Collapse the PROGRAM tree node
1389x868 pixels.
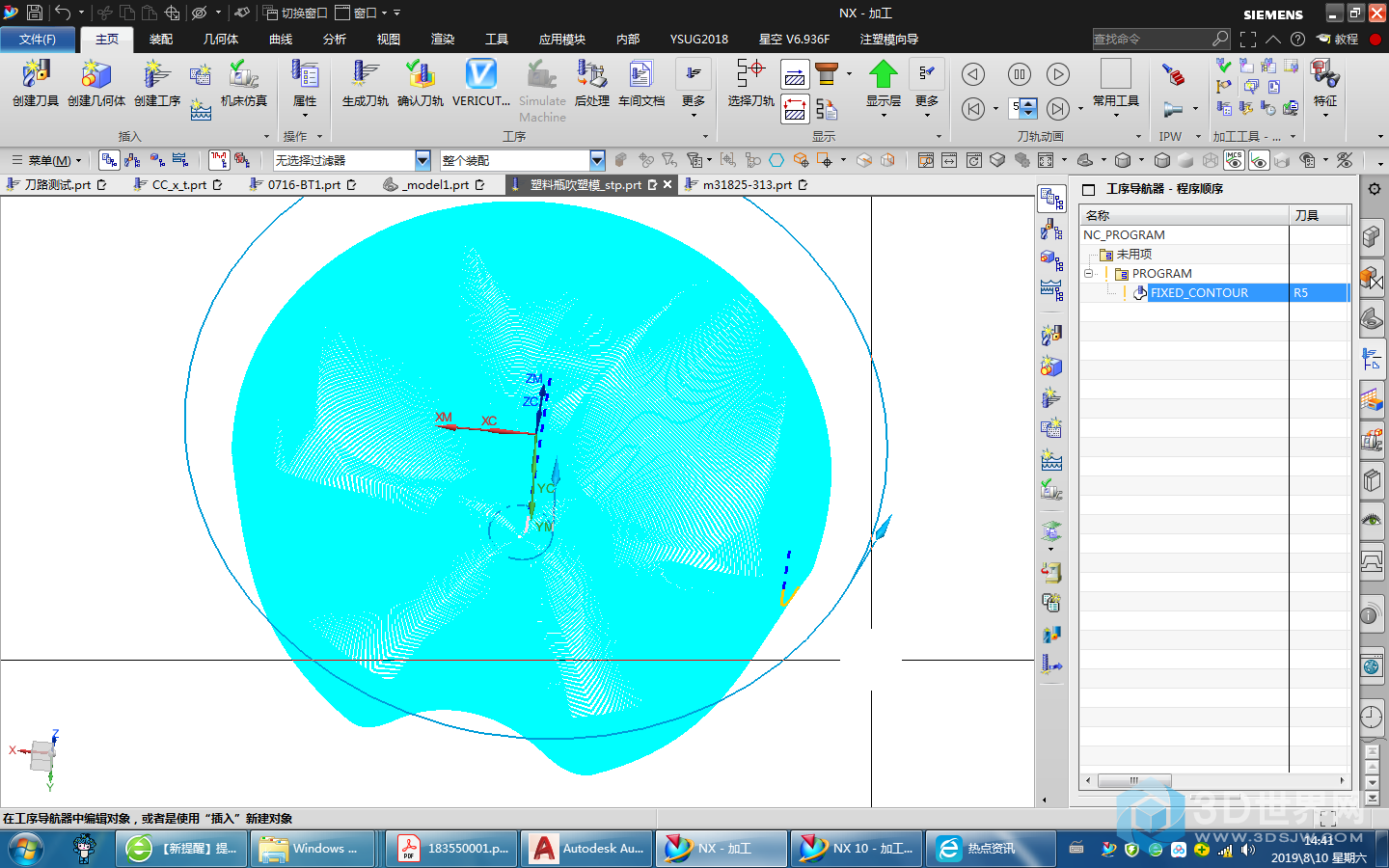1088,274
